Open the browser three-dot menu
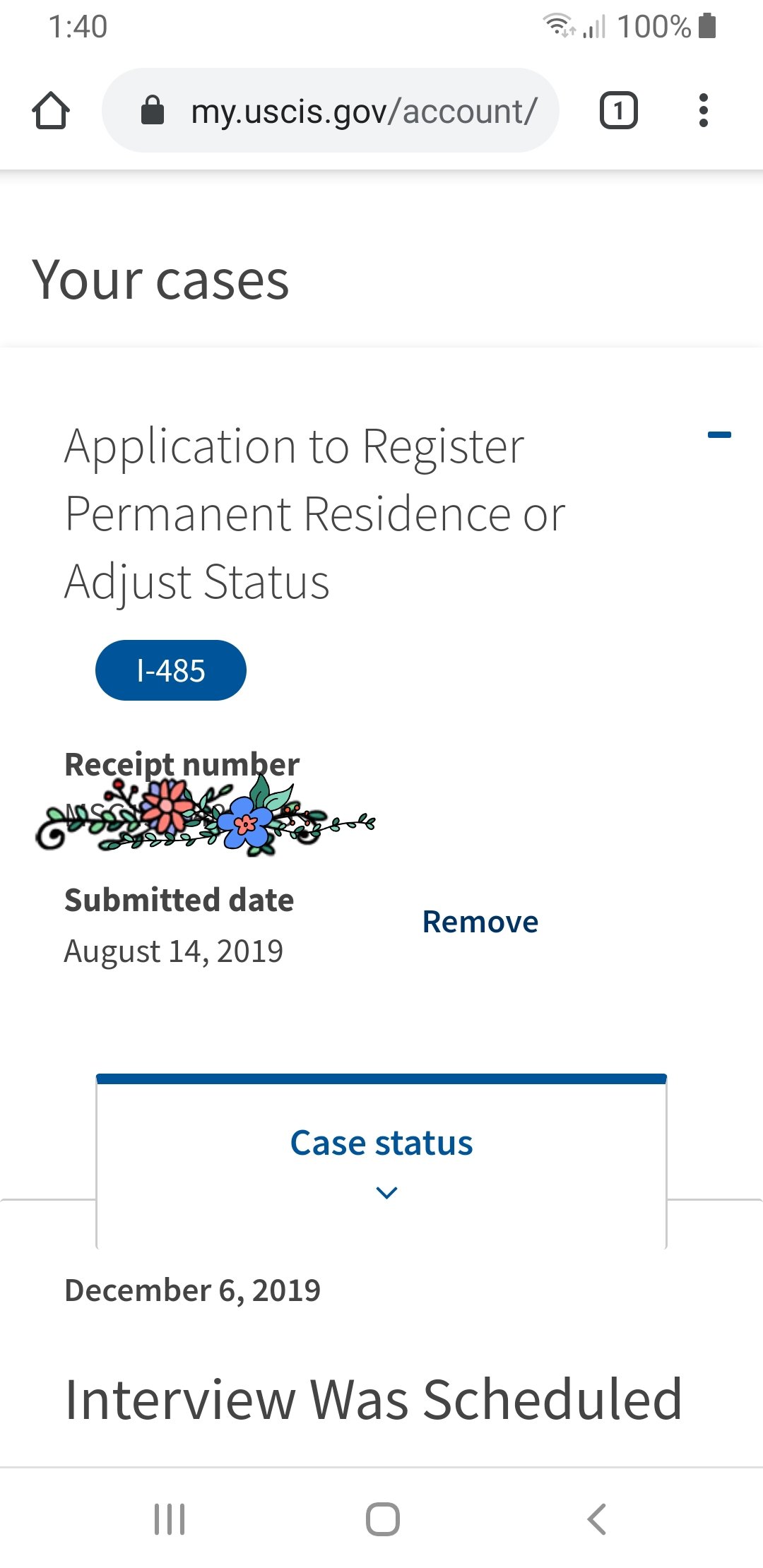 703,111
